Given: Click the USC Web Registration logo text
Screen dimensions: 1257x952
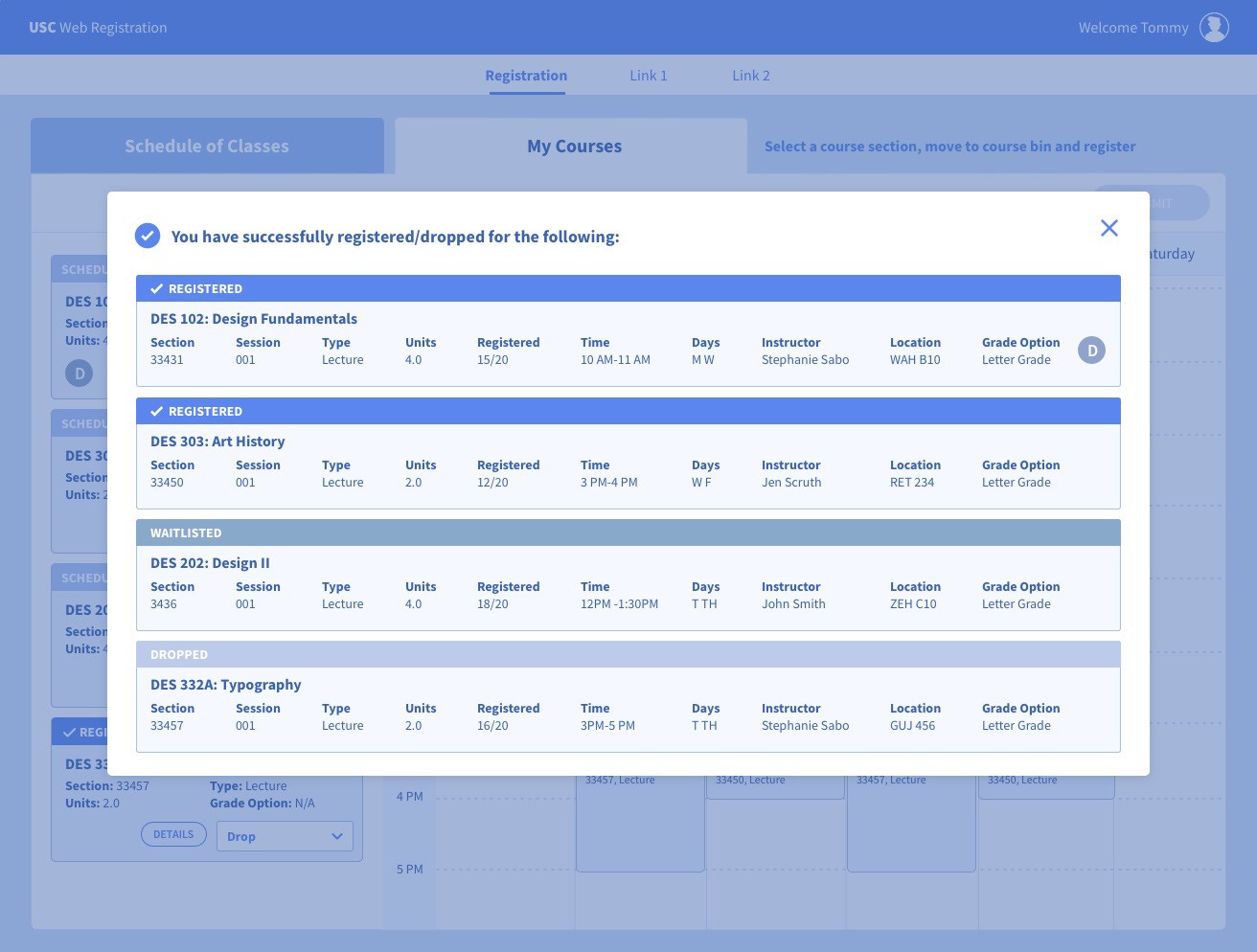Looking at the screenshot, I should pyautogui.click(x=98, y=28).
